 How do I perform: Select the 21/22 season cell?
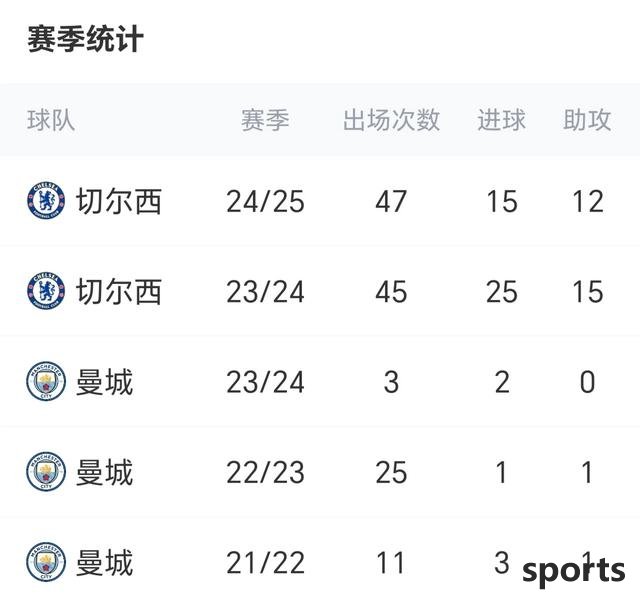coord(265,563)
